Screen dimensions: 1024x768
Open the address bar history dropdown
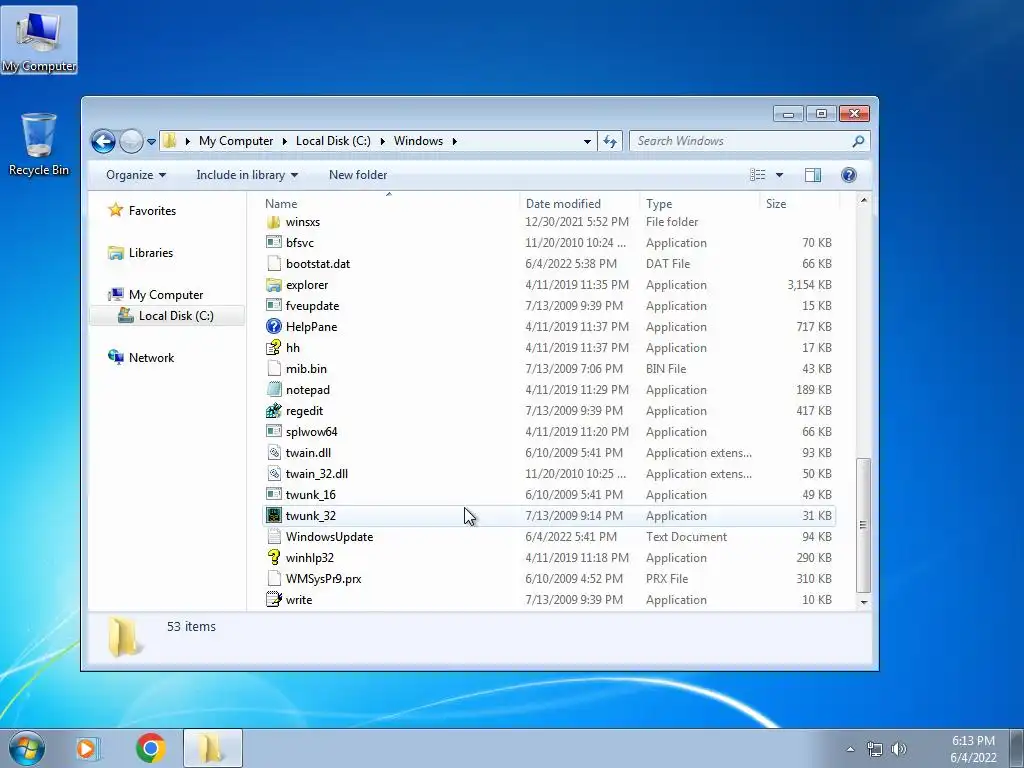click(x=587, y=141)
